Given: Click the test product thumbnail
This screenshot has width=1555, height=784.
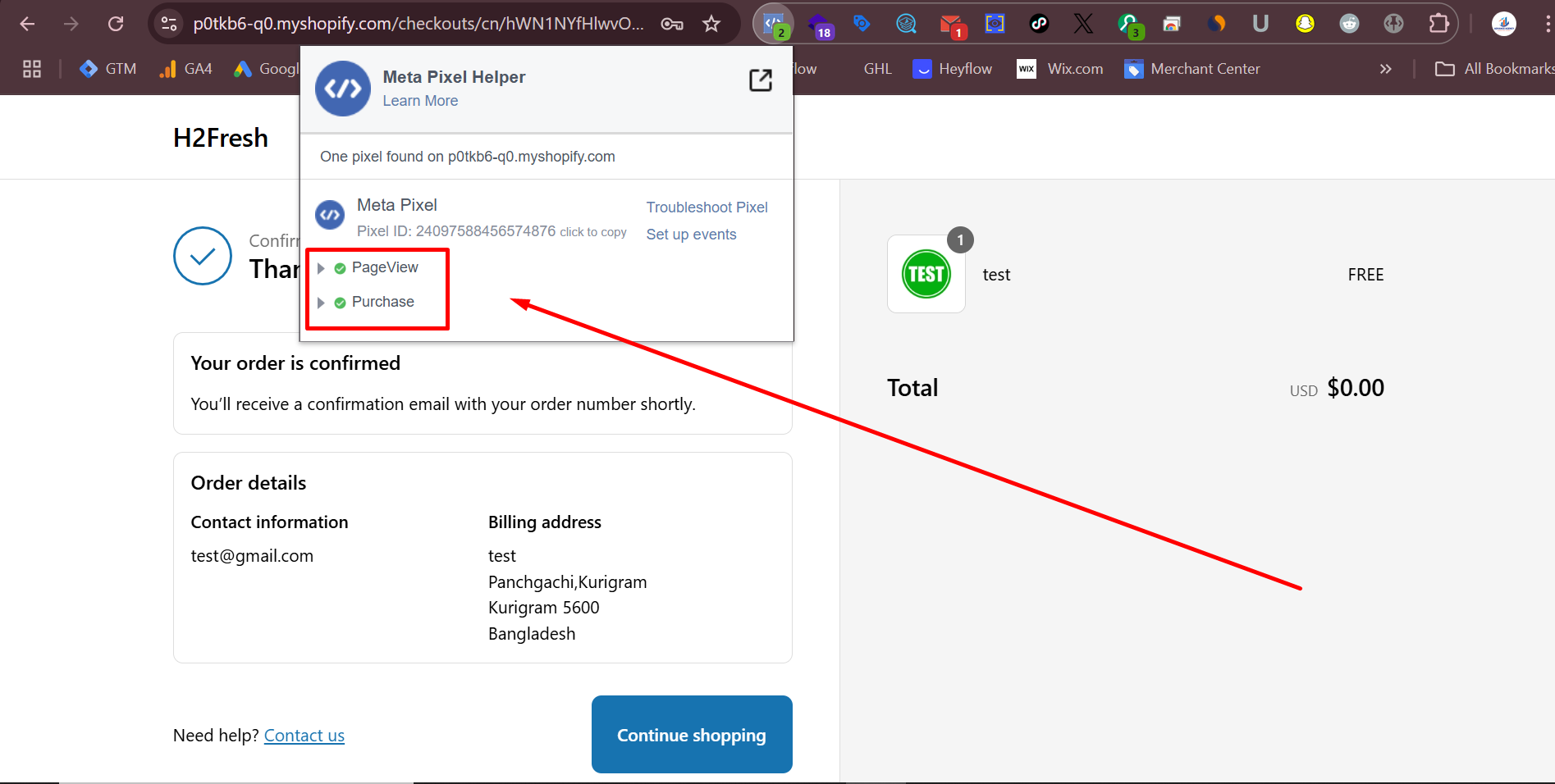Looking at the screenshot, I should coord(926,274).
